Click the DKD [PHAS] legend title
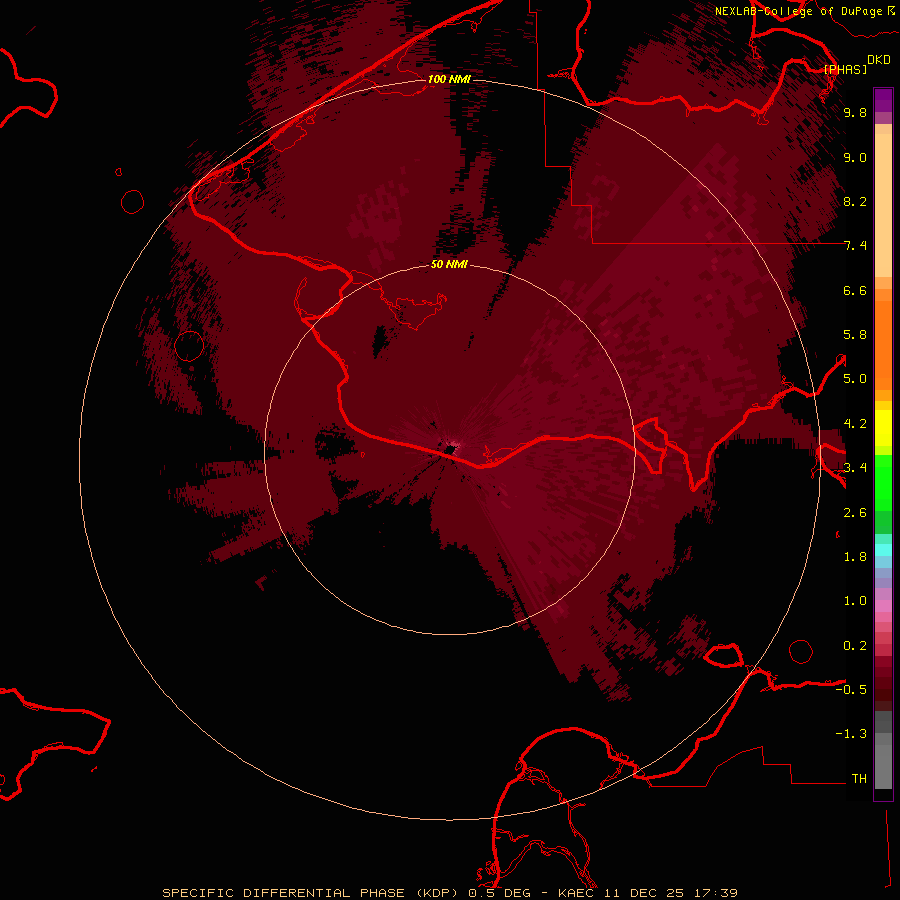The height and width of the screenshot is (900, 900). click(856, 64)
